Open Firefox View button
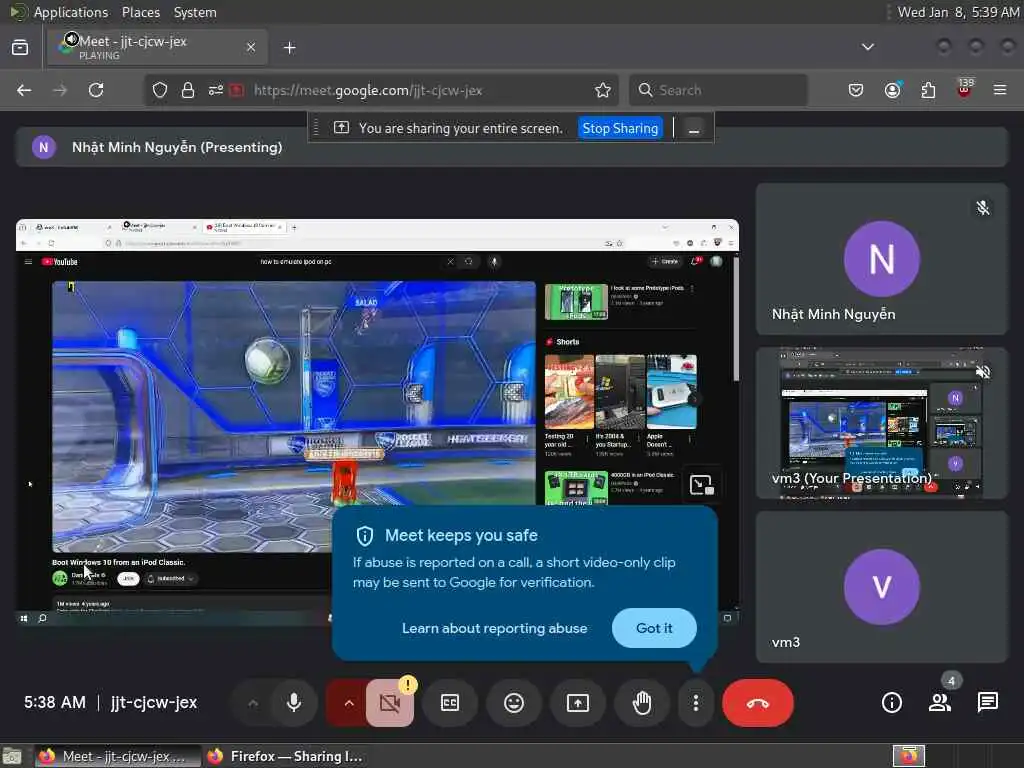The height and width of the screenshot is (768, 1024). click(20, 48)
